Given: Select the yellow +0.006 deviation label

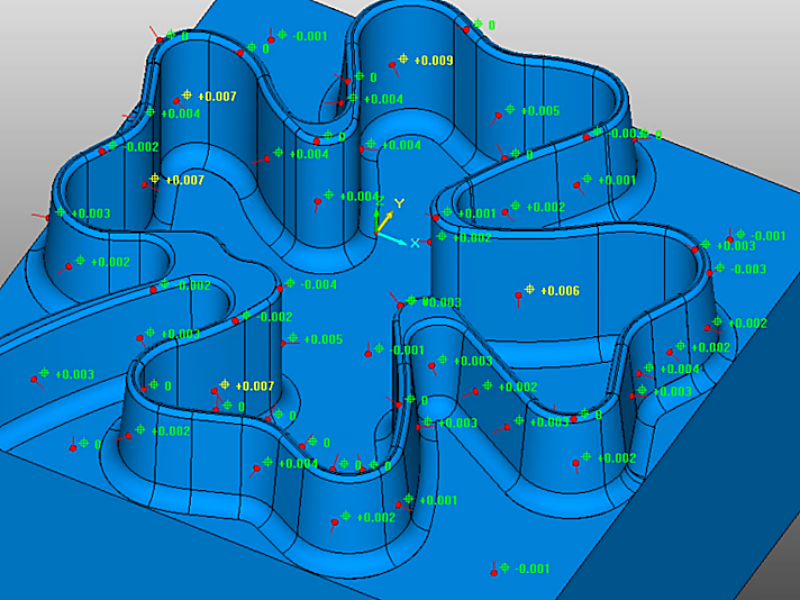Looking at the screenshot, I should 560,291.
